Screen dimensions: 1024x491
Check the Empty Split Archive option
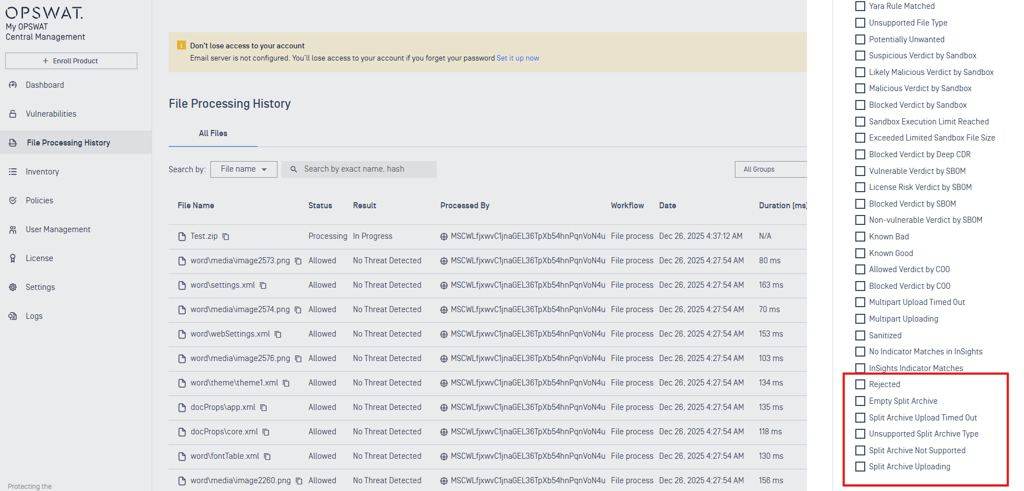(860, 401)
